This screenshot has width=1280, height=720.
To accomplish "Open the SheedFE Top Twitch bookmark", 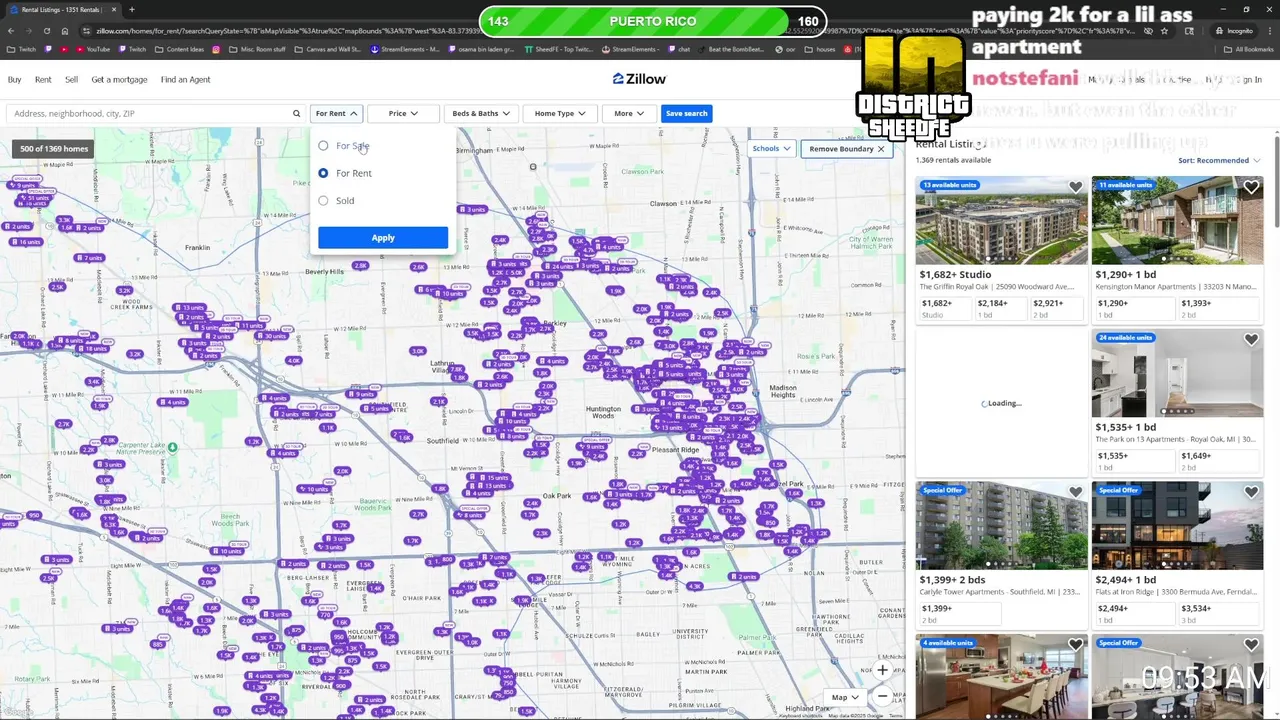I will 559,49.
